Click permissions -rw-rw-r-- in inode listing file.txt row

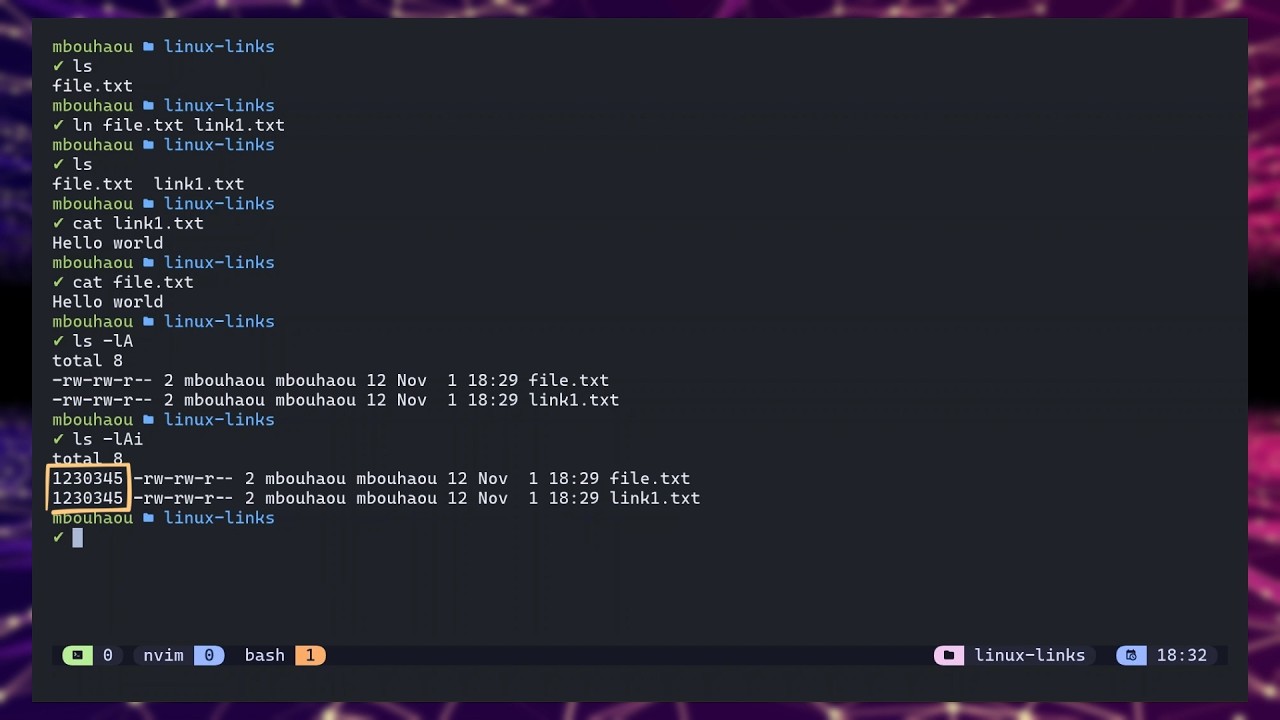pyautogui.click(x=184, y=479)
